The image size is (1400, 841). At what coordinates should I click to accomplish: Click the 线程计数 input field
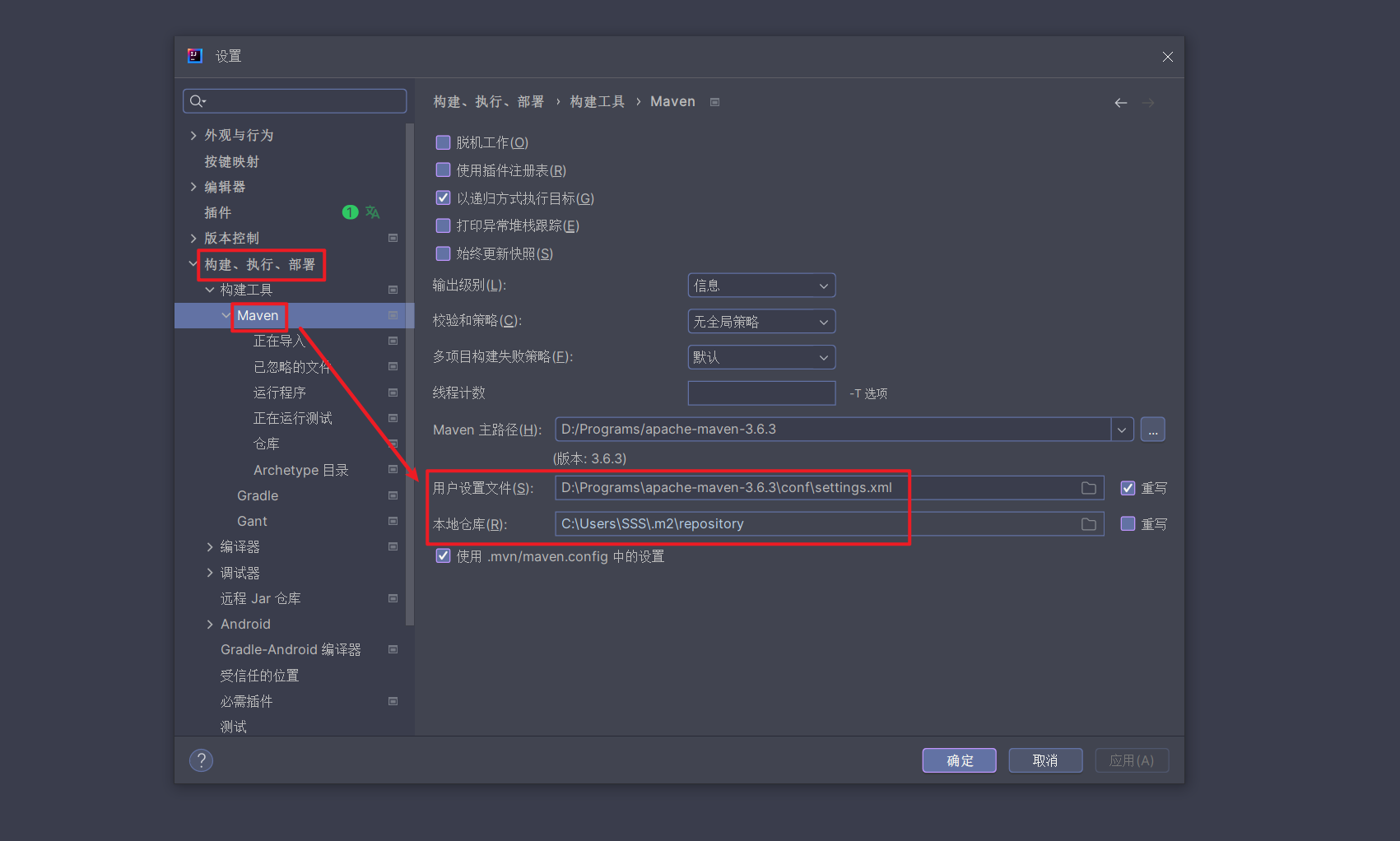pos(761,393)
